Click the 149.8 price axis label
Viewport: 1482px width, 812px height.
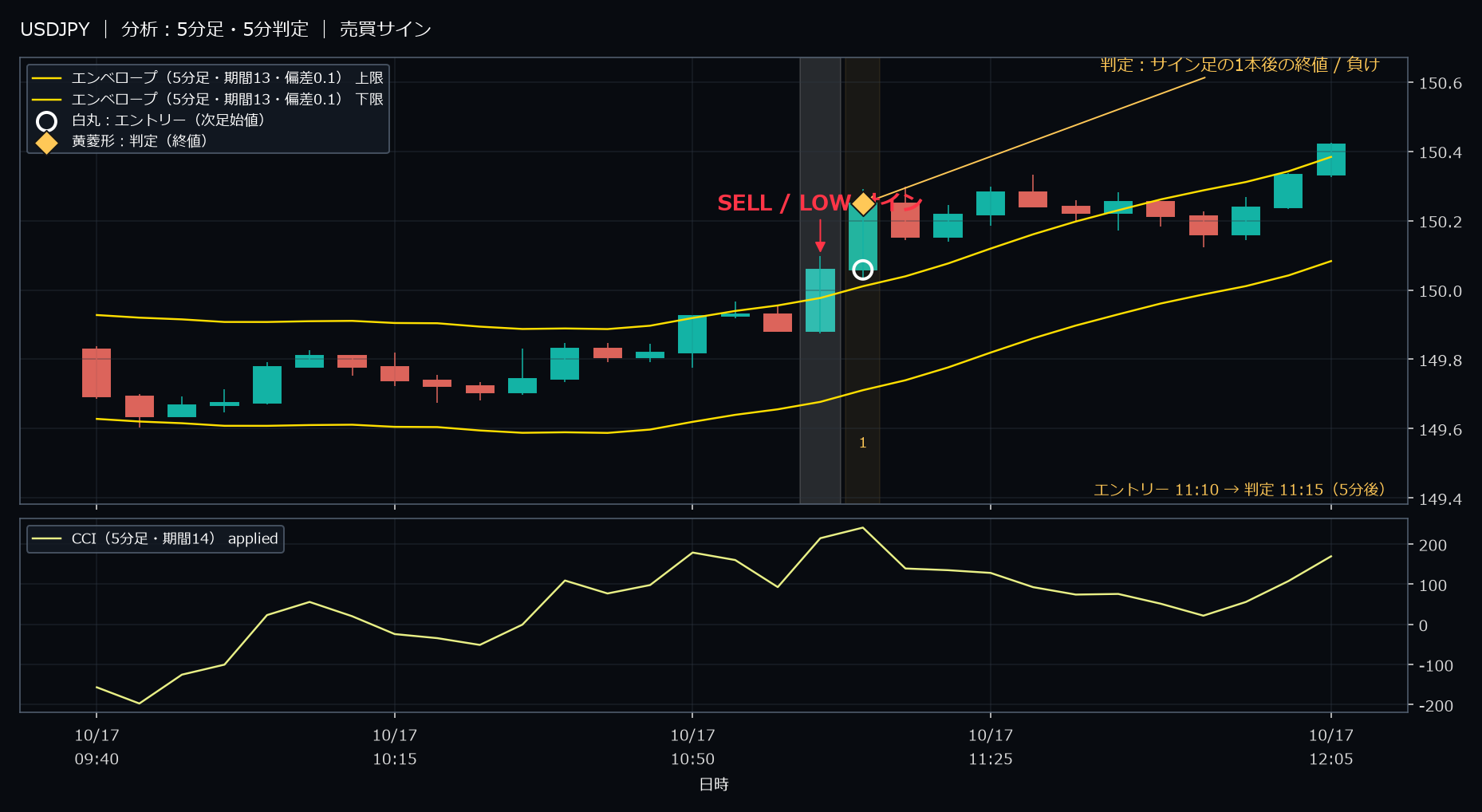pos(1441,361)
